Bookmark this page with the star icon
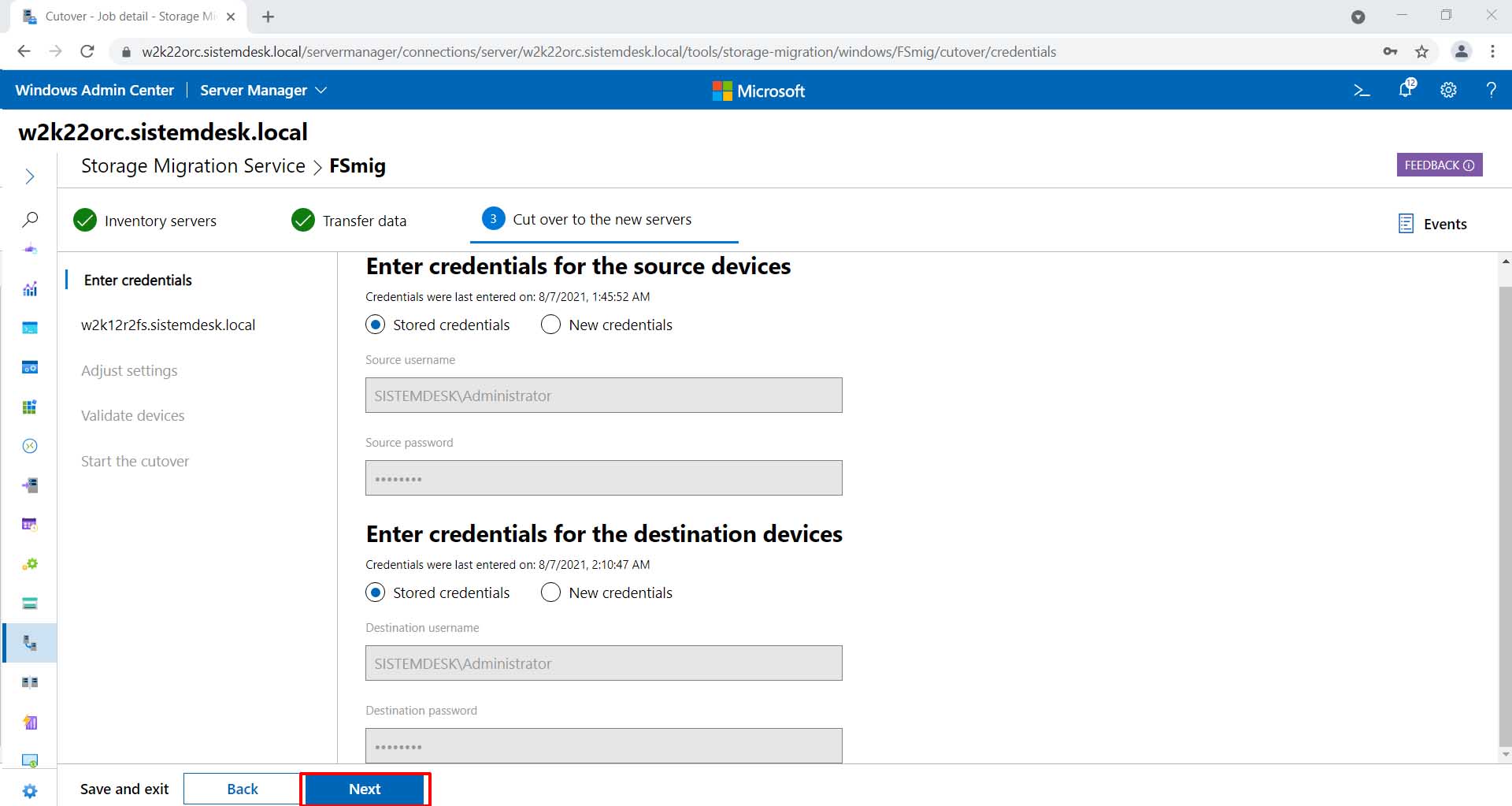Viewport: 1512px width, 806px height. click(1421, 51)
